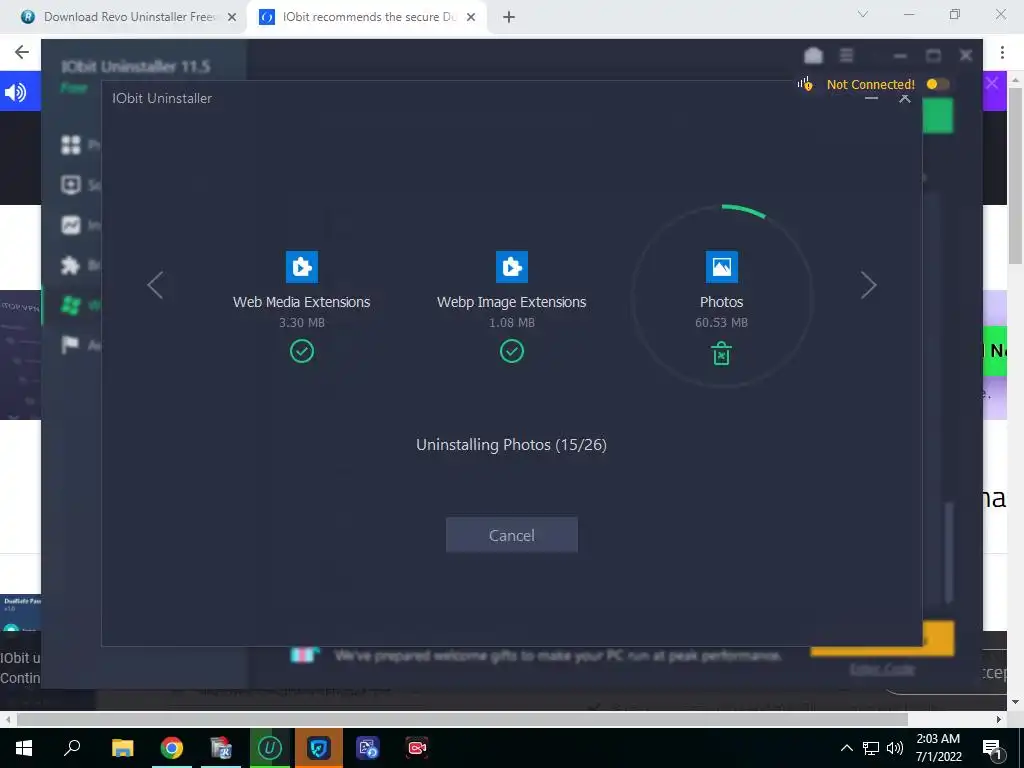Click the Webp Image Extensions app icon
Viewport: 1024px width, 768px height.
(511, 266)
